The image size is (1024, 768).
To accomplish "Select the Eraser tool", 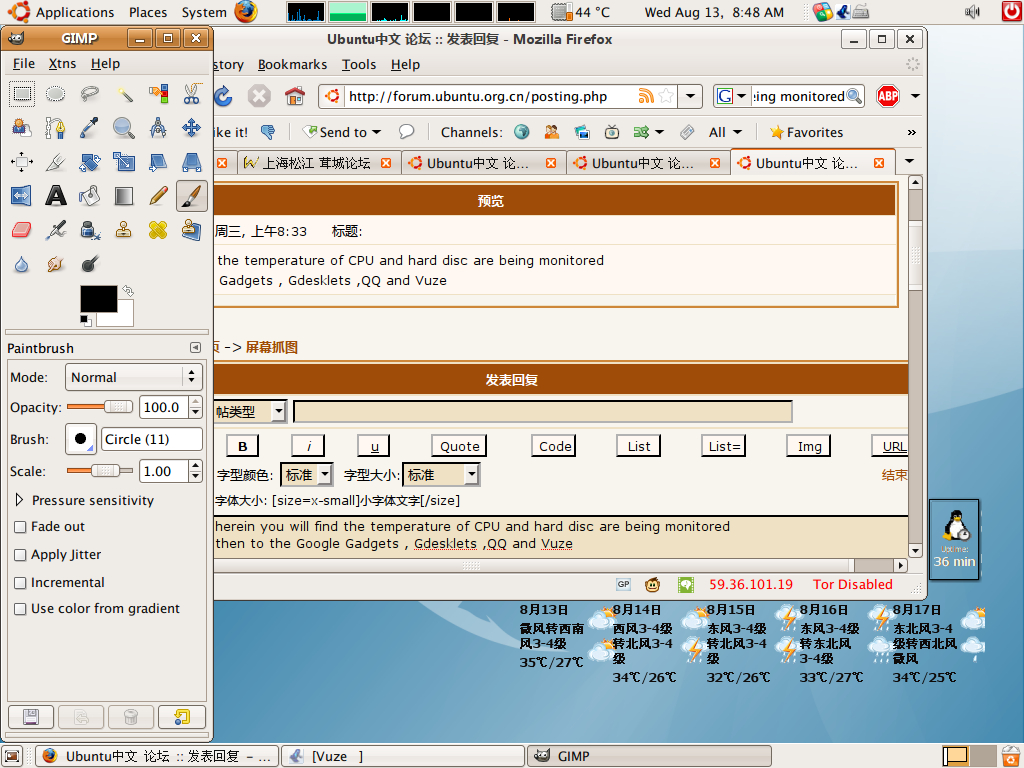I will [22, 230].
